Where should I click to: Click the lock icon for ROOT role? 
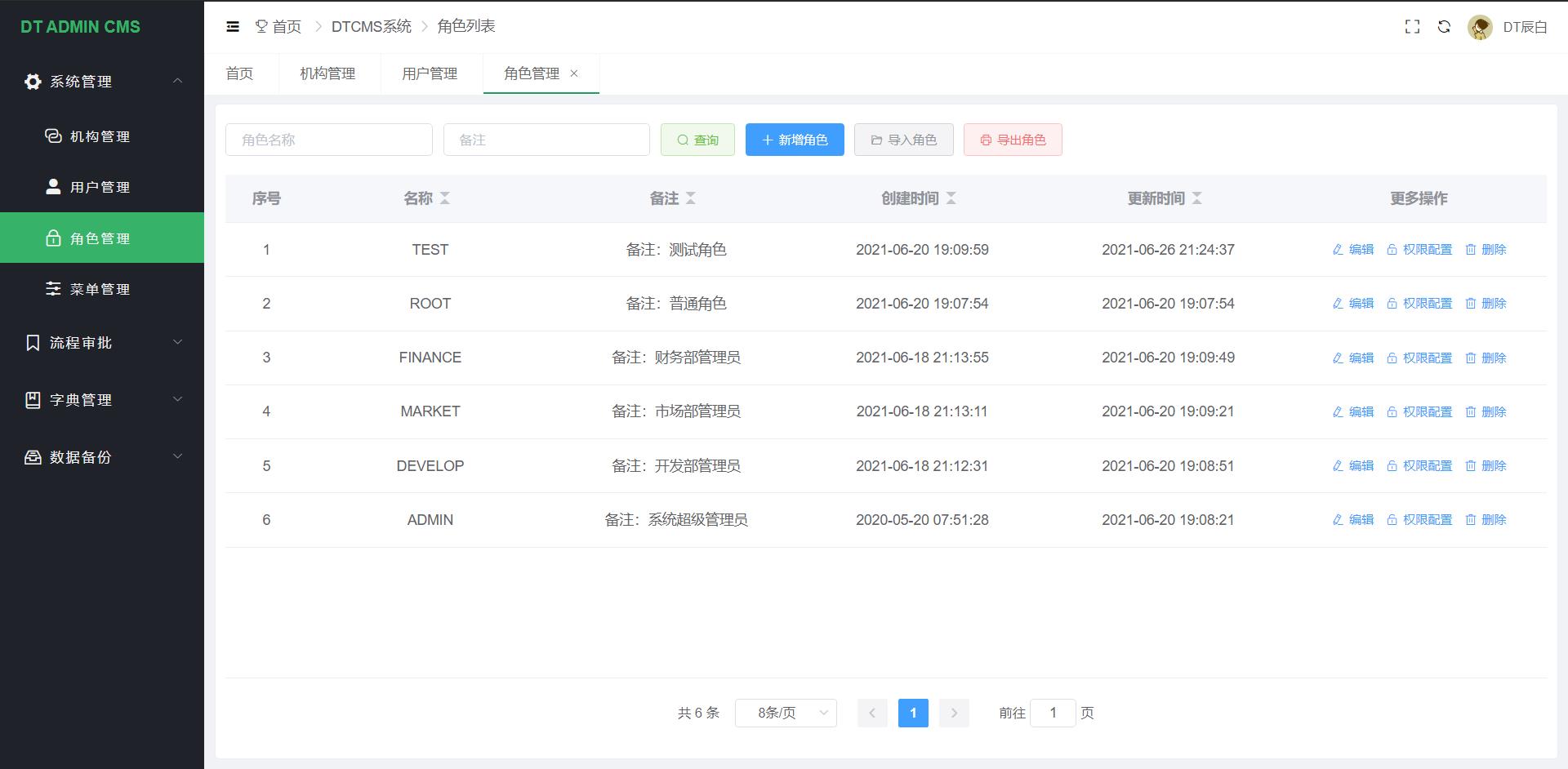click(x=1392, y=304)
